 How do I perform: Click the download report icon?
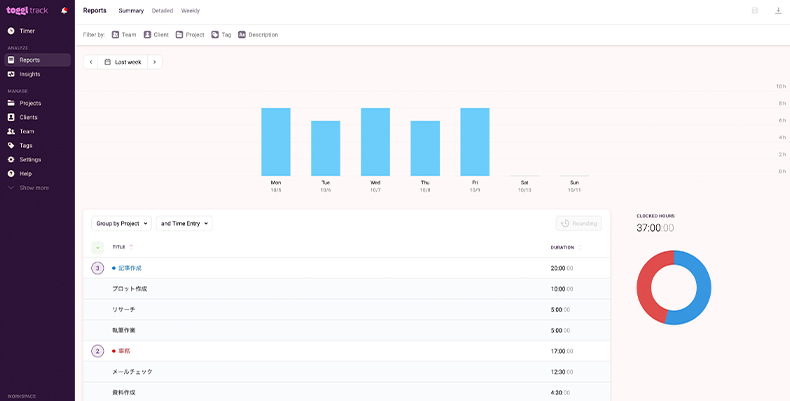click(x=778, y=11)
